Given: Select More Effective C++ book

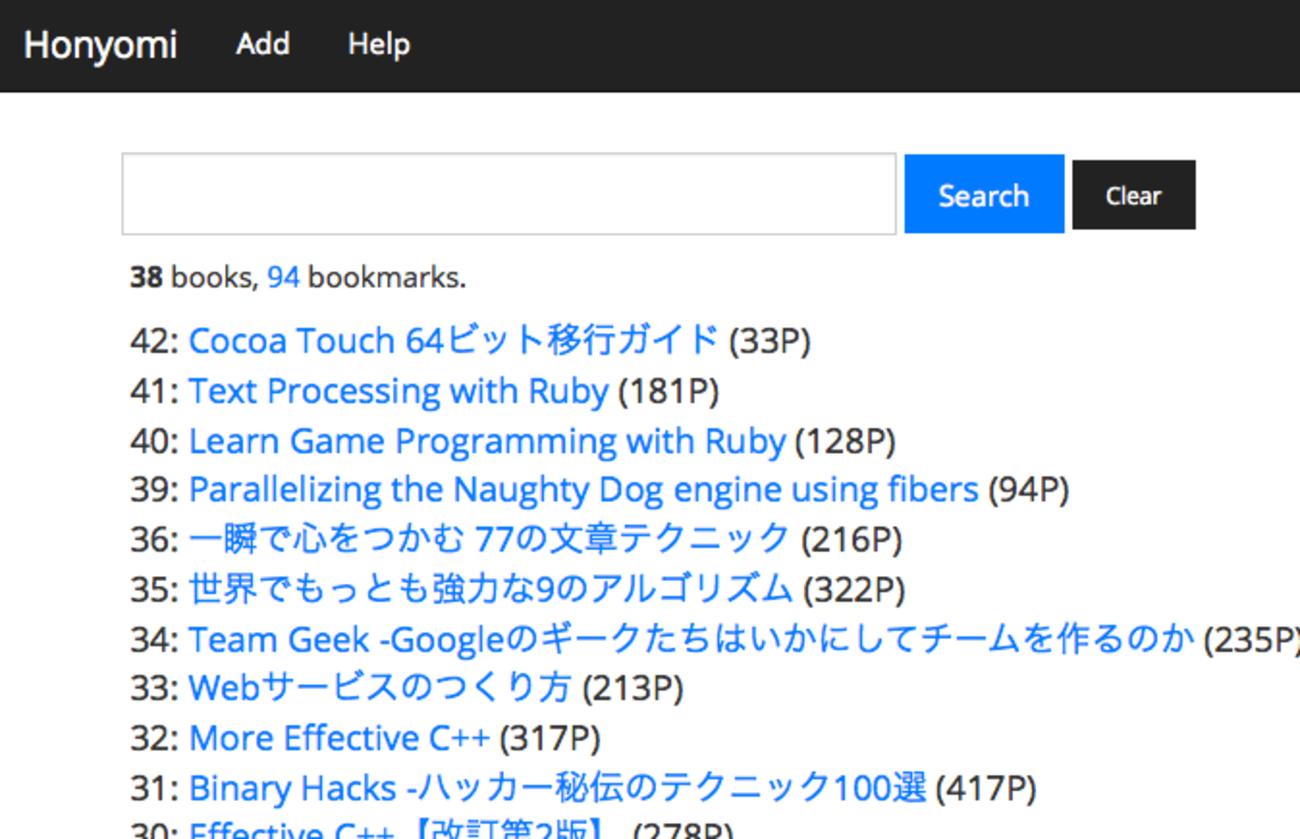Looking at the screenshot, I should coord(339,738).
